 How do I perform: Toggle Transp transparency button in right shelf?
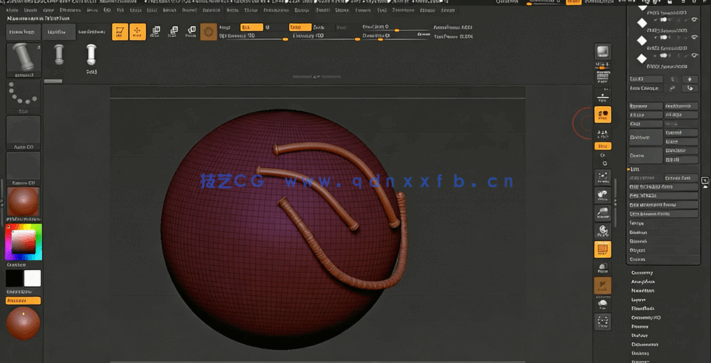(x=603, y=267)
